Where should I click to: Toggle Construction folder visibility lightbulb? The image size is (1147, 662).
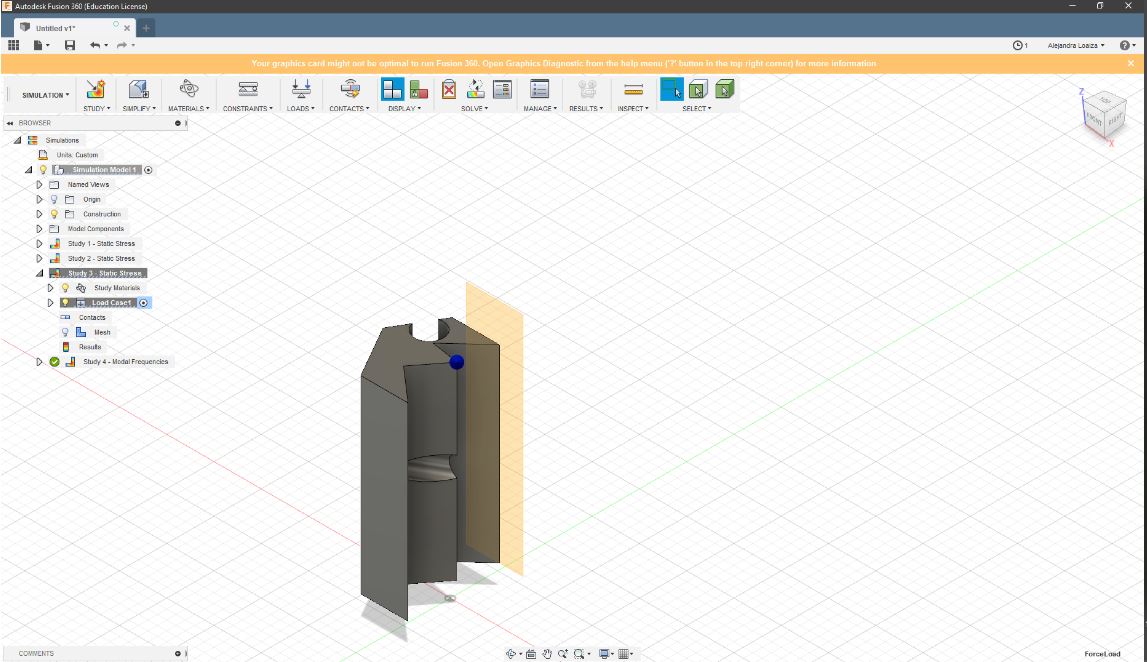(x=54, y=214)
